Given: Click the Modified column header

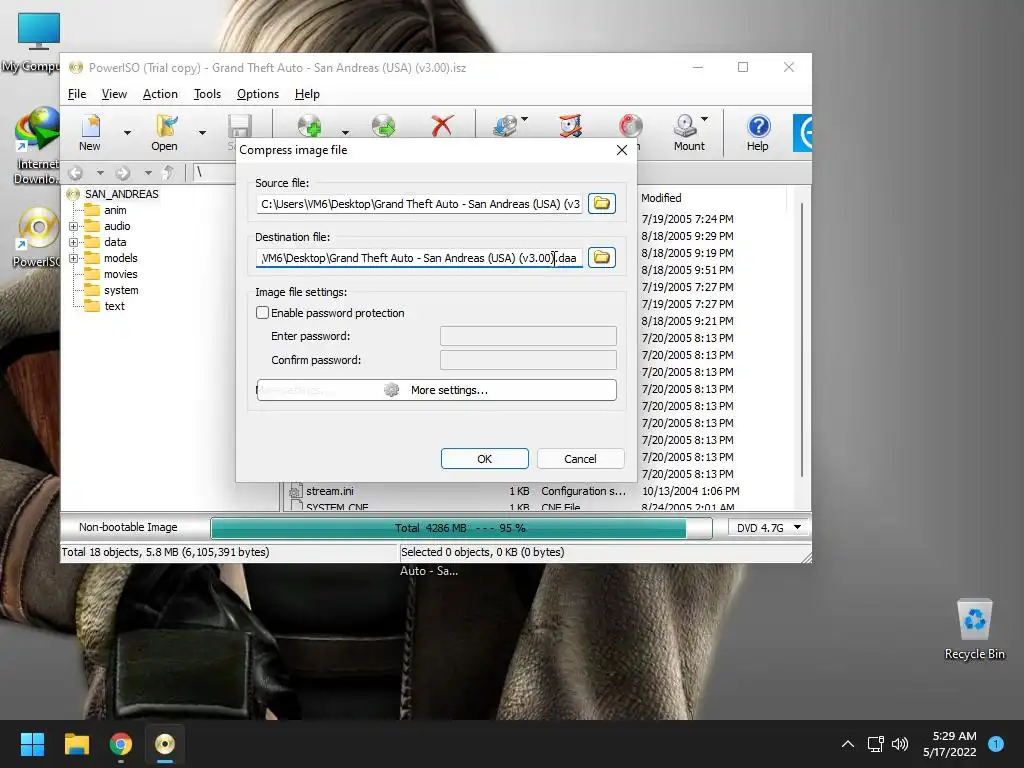Looking at the screenshot, I should tap(661, 198).
